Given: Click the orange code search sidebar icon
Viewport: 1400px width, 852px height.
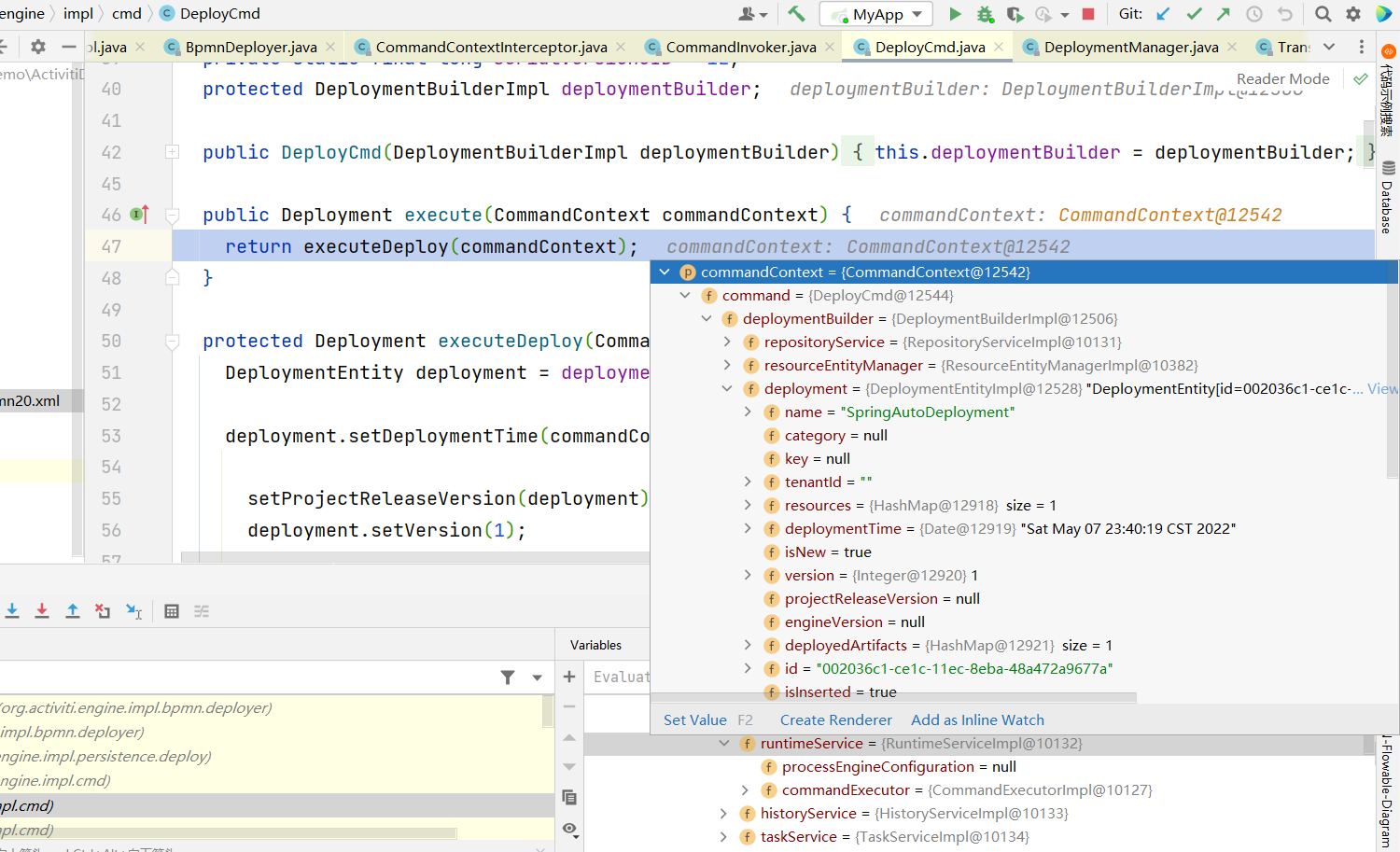Looking at the screenshot, I should pos(1387,91).
